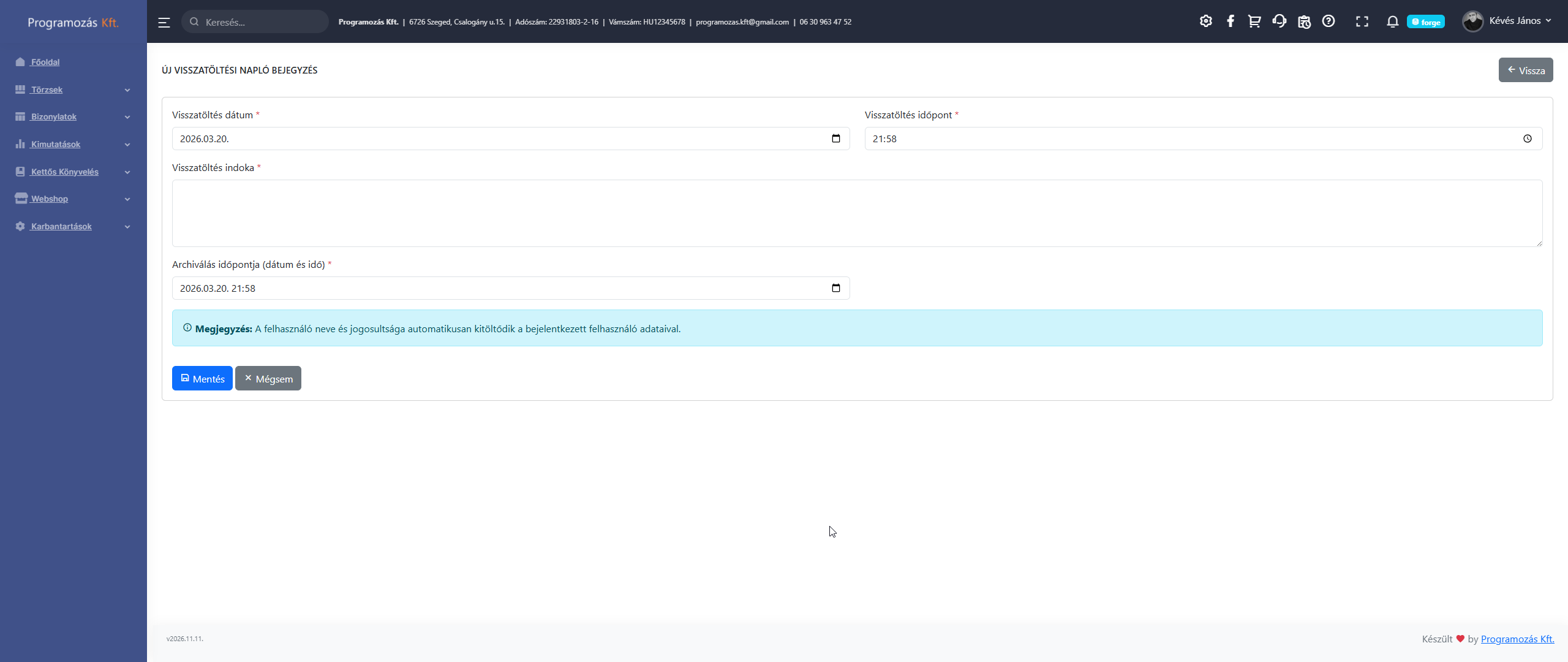The width and height of the screenshot is (1568, 662).
Task: Click the headset support icon
Action: tap(1279, 21)
